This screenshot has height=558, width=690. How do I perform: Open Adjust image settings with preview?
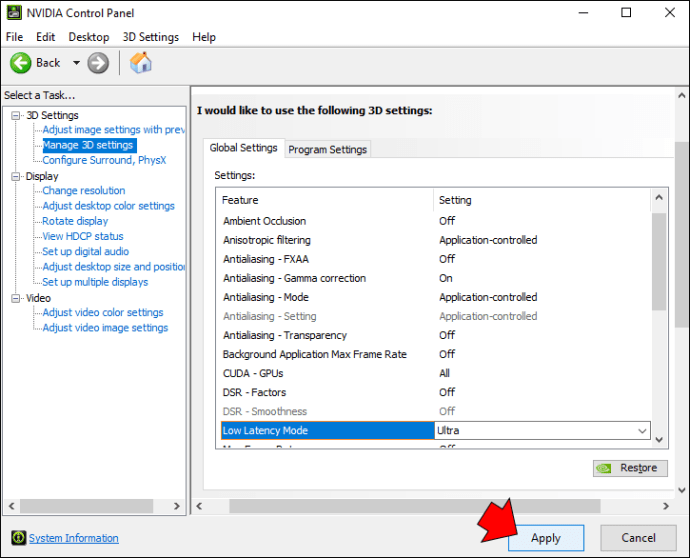tap(114, 130)
